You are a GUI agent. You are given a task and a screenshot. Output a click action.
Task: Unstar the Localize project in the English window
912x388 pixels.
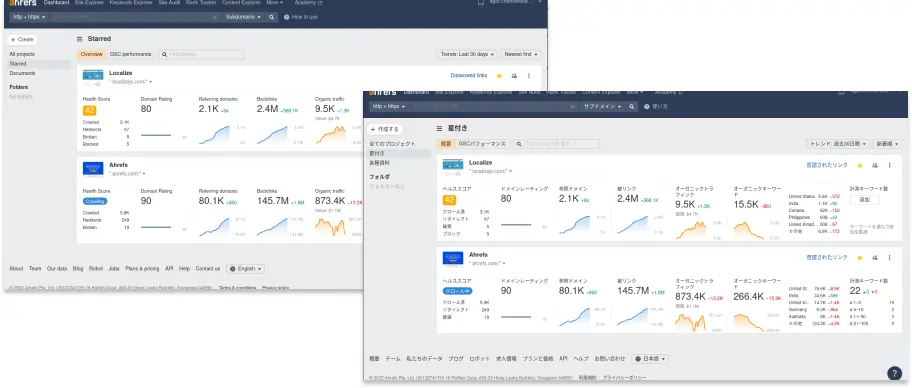click(x=499, y=76)
